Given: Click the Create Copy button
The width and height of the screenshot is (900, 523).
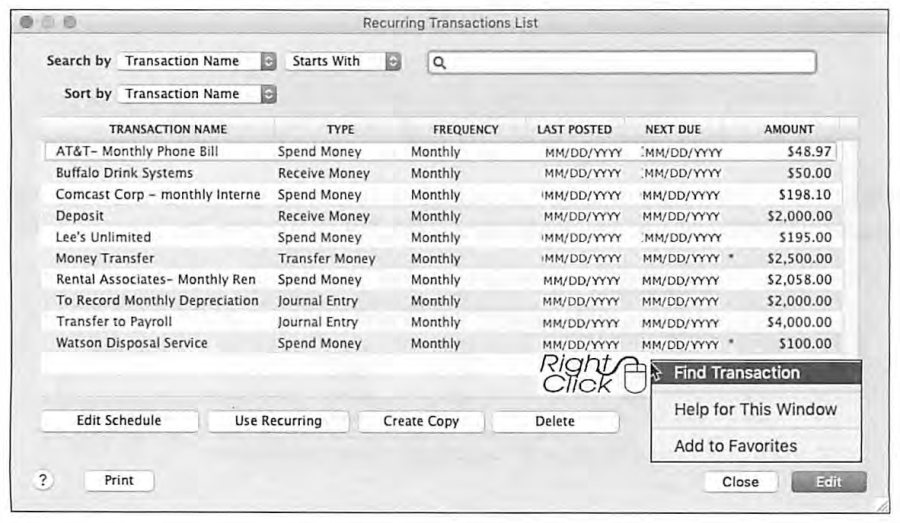Looking at the screenshot, I should (421, 421).
